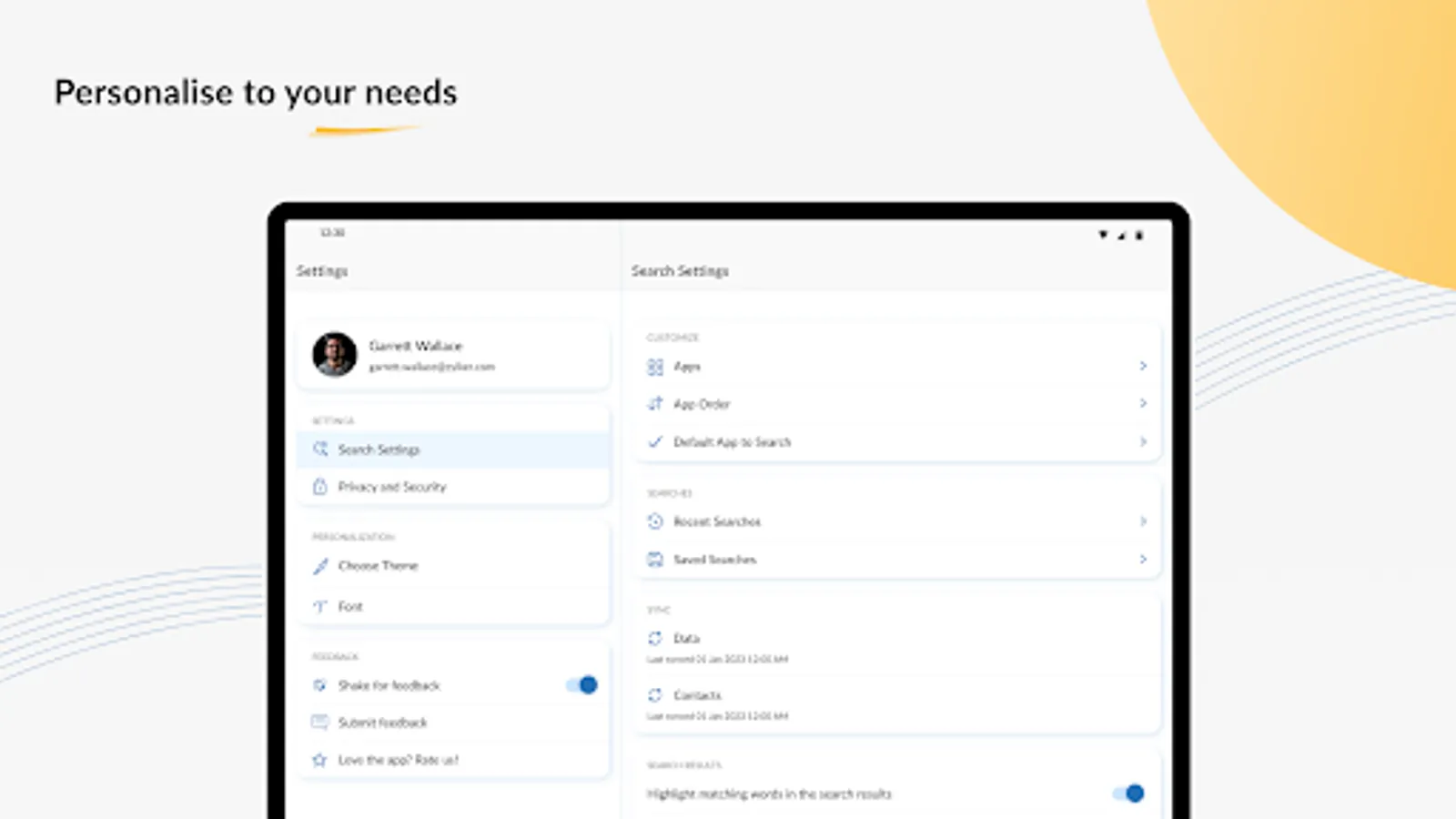Click the Garrett Wallace name text
The height and width of the screenshot is (819, 1456).
tap(416, 346)
